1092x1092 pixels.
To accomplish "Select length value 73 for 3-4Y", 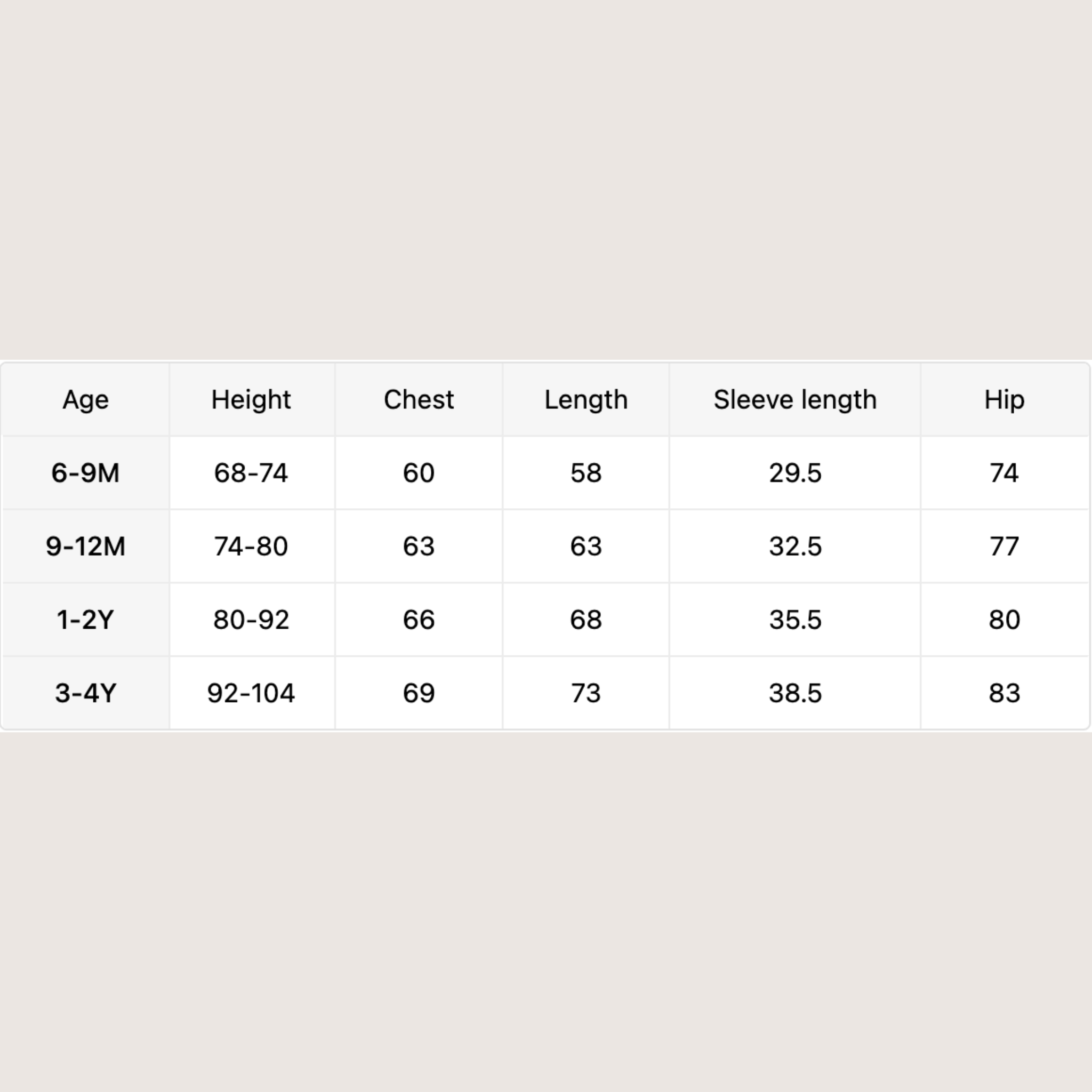I will tap(585, 693).
